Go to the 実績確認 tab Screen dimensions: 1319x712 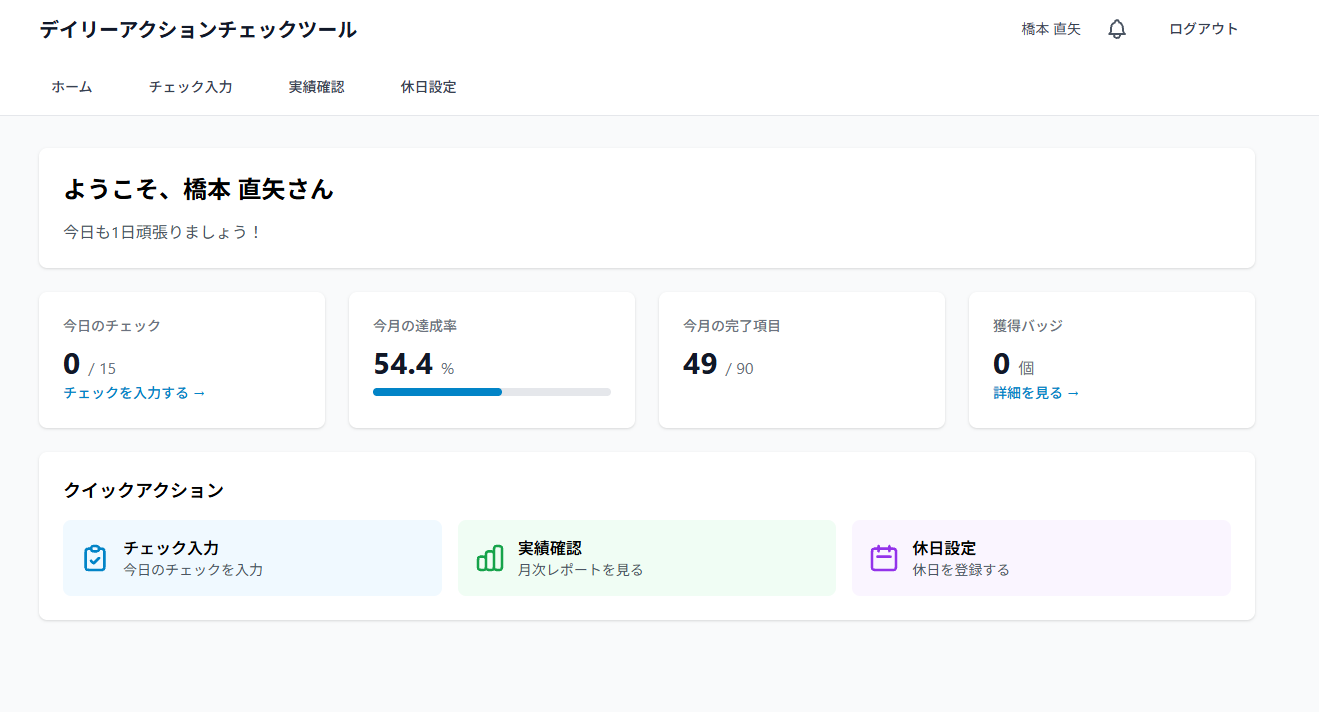click(317, 87)
